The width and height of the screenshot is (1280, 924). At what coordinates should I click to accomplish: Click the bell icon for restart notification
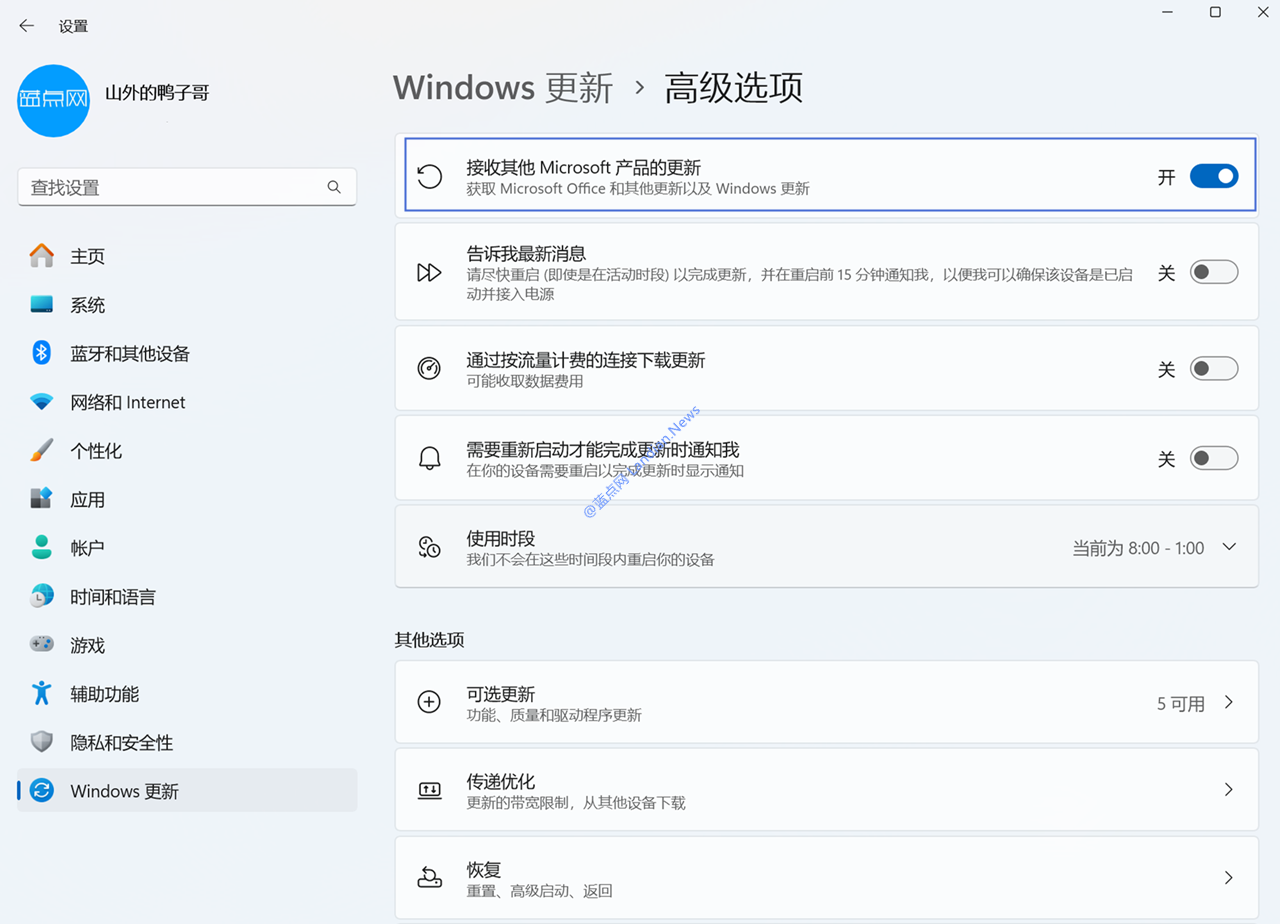(x=429, y=459)
